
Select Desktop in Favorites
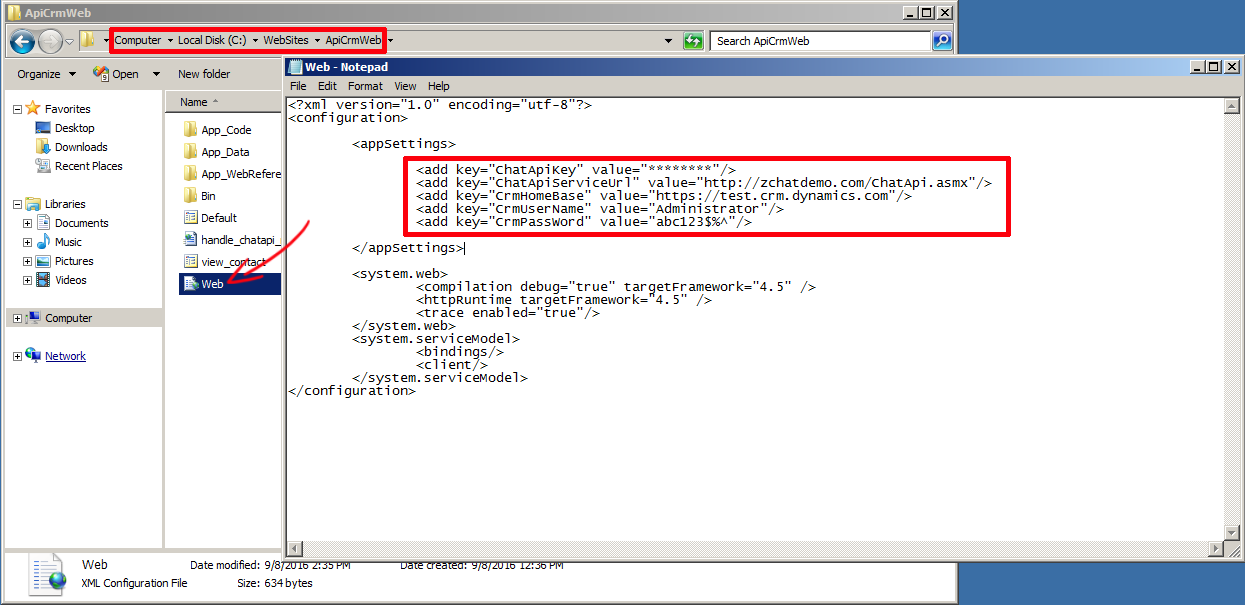point(74,128)
